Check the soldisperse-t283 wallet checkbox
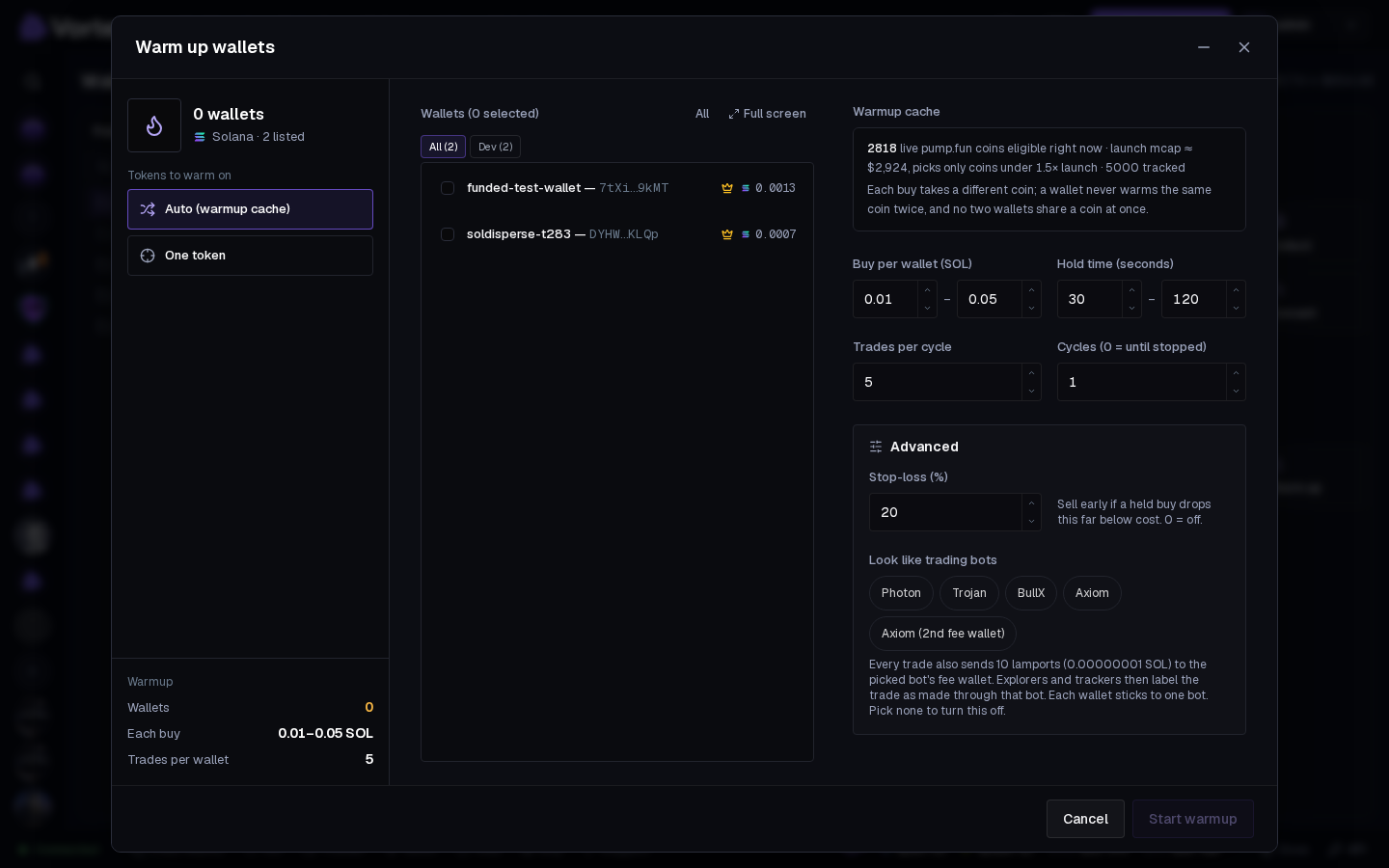Image resolution: width=1389 pixels, height=868 pixels. [448, 234]
